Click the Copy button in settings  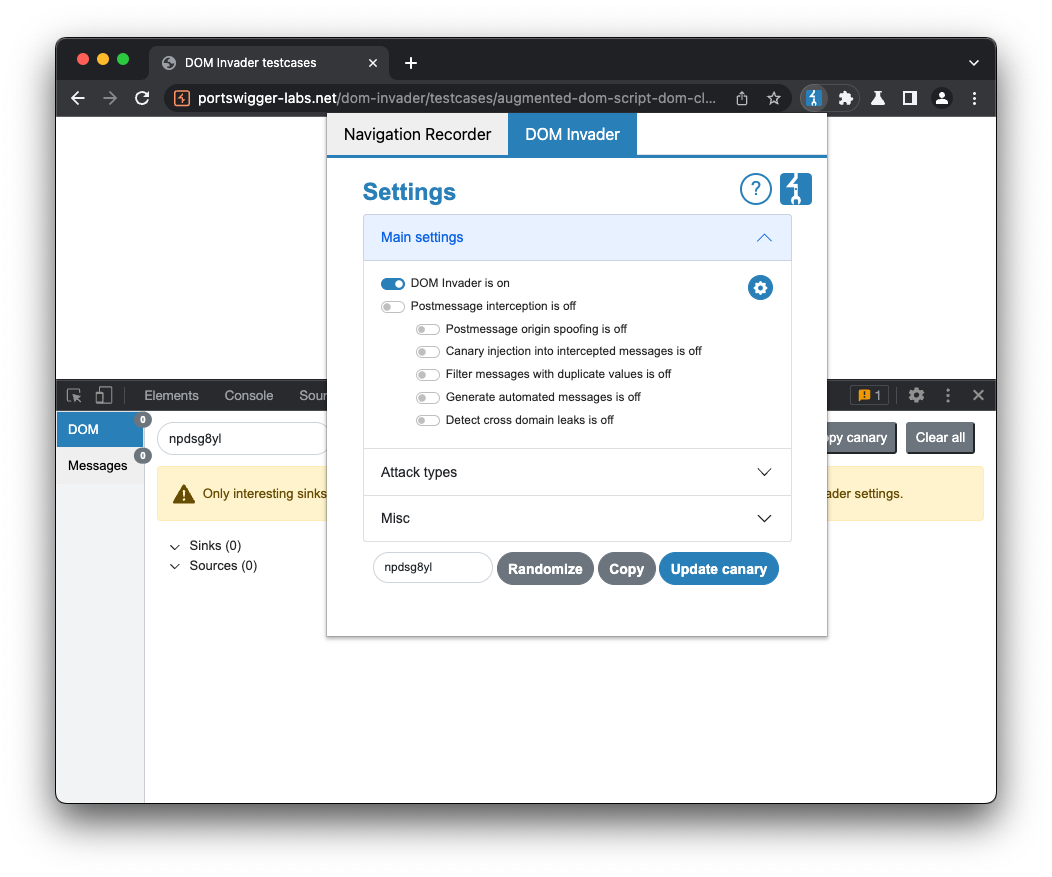click(x=627, y=569)
